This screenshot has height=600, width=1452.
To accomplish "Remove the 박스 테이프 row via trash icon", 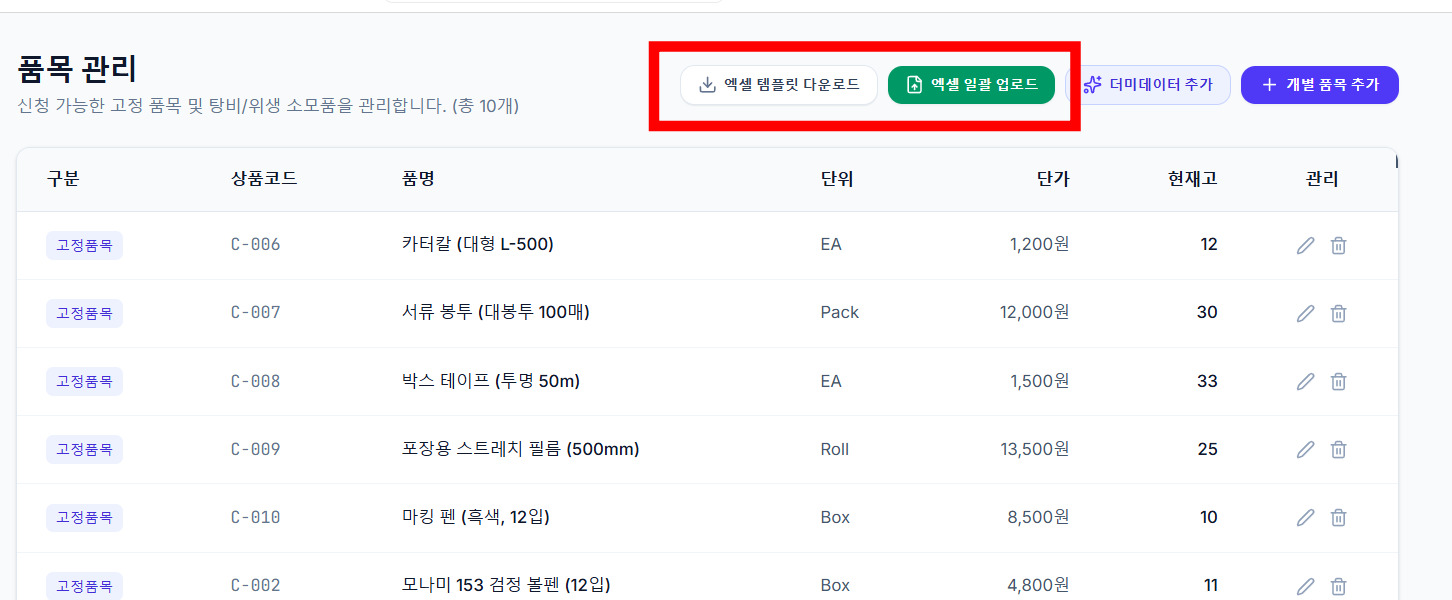I will click(1338, 381).
